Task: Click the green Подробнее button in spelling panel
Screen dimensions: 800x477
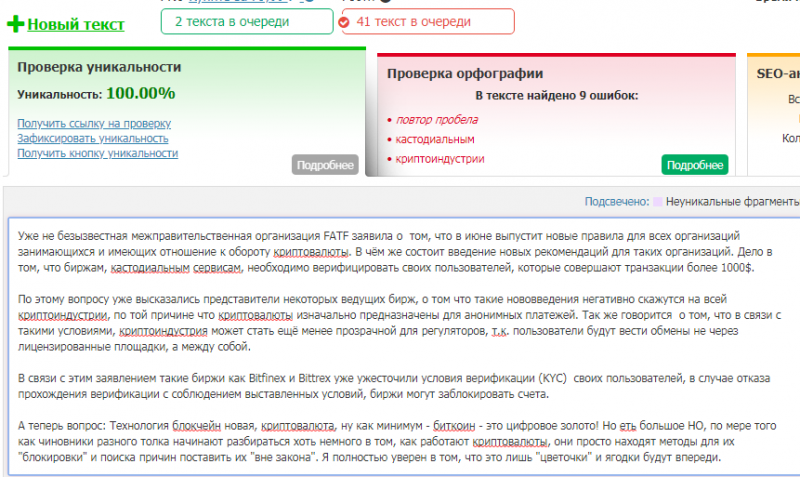Action: coord(695,165)
